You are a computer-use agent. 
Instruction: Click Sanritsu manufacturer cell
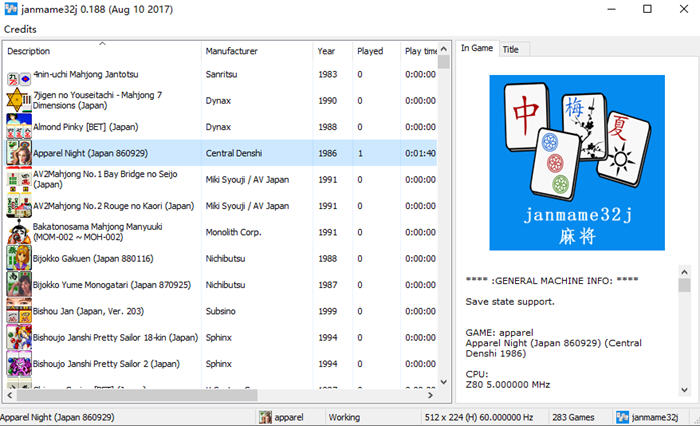point(221,74)
